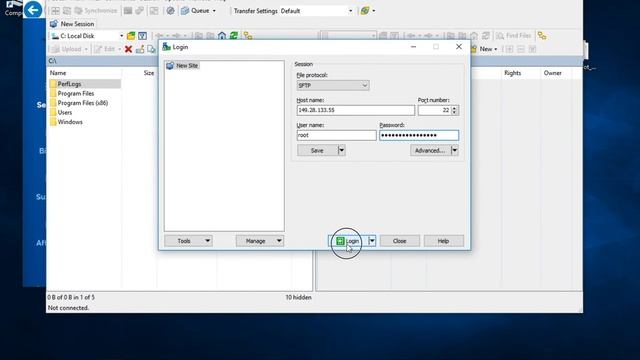The image size is (640, 360).
Task: Click the New Session tab in main window
Action: point(72,24)
